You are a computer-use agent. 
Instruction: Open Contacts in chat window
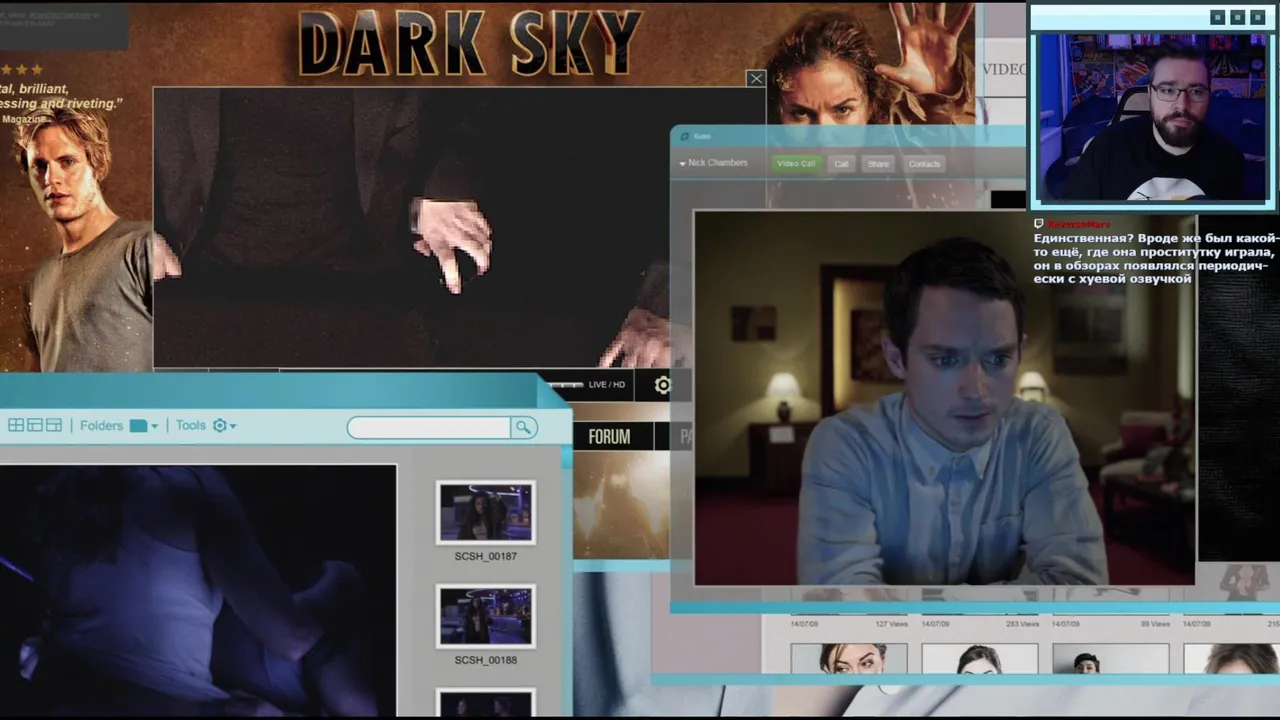coord(924,164)
